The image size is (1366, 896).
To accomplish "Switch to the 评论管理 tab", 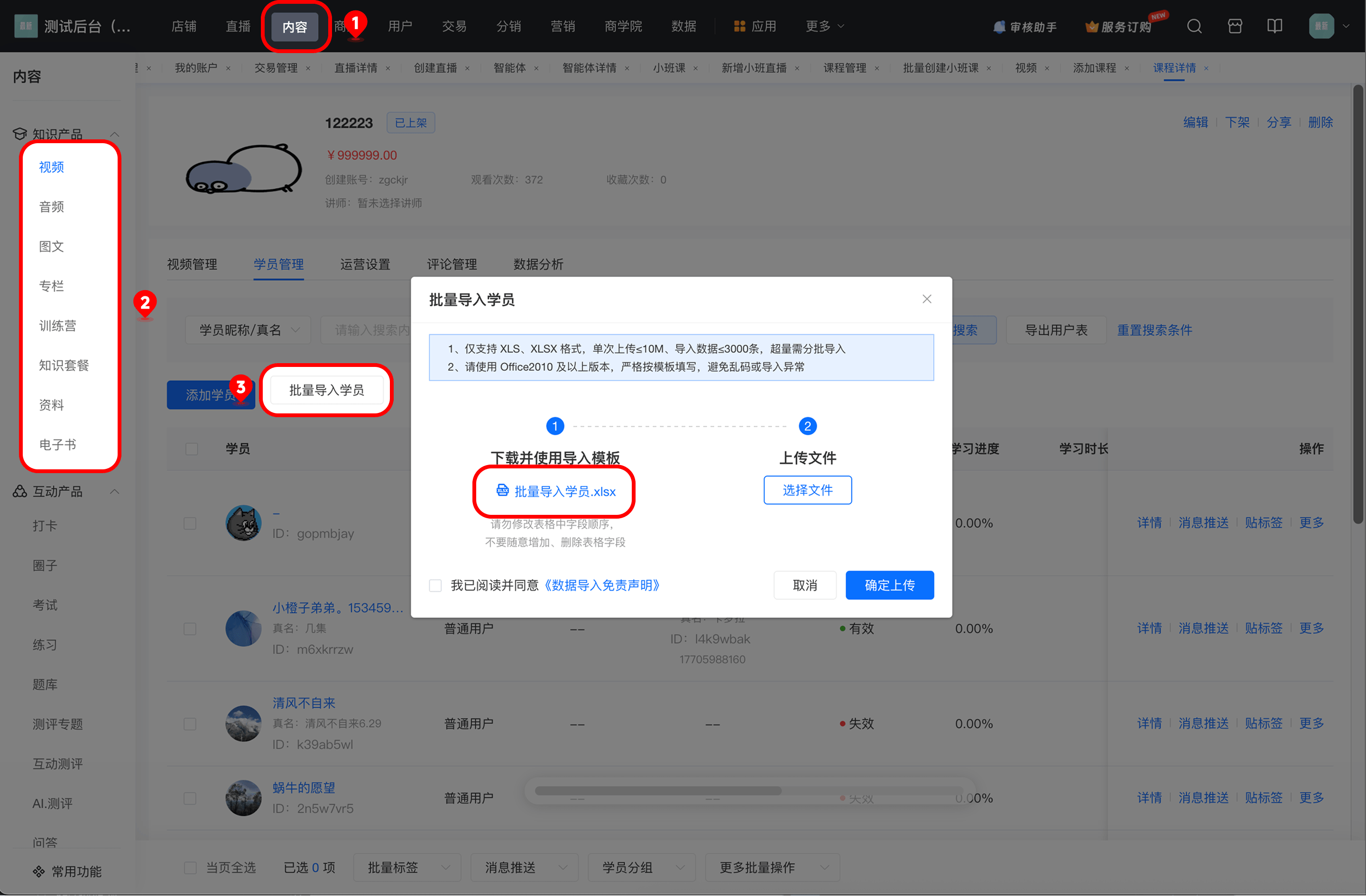I will click(452, 265).
